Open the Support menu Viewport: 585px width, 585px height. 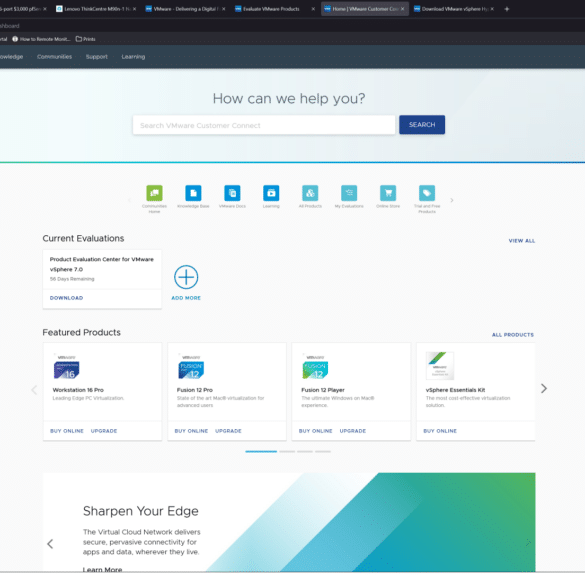[97, 57]
